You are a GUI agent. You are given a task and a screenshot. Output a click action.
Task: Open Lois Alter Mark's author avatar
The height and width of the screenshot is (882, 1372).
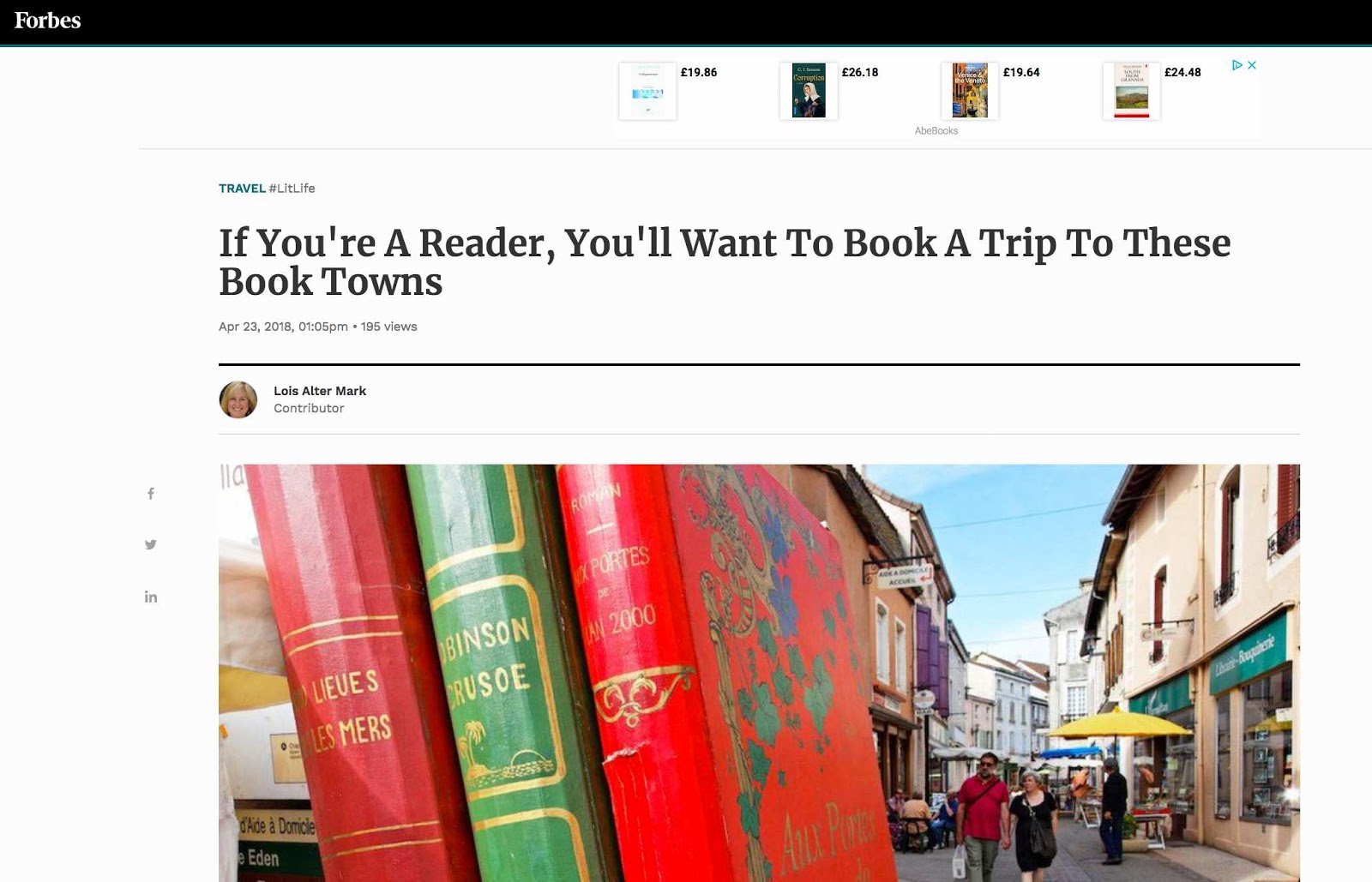coord(238,399)
